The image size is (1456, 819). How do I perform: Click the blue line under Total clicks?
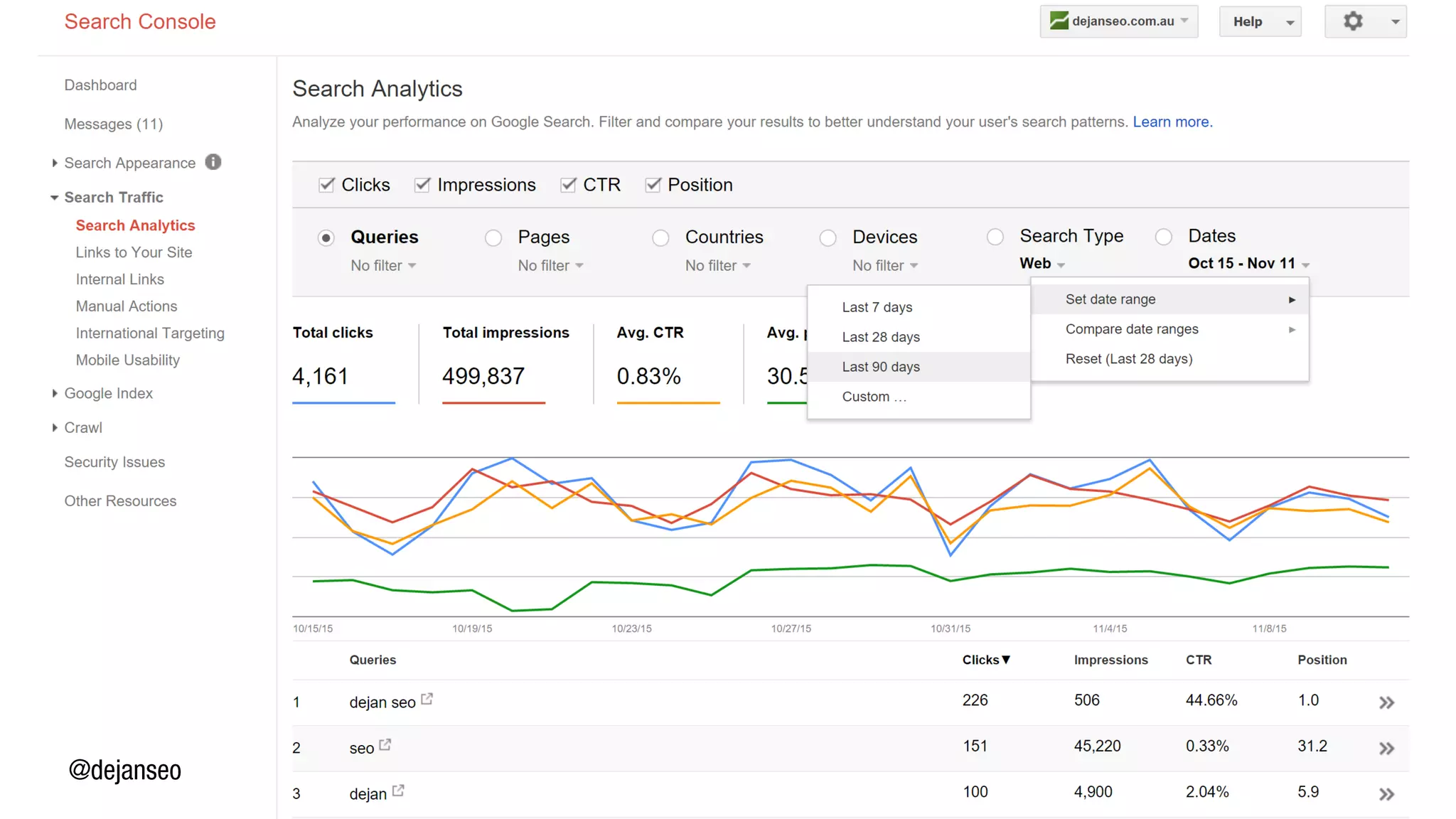(343, 402)
